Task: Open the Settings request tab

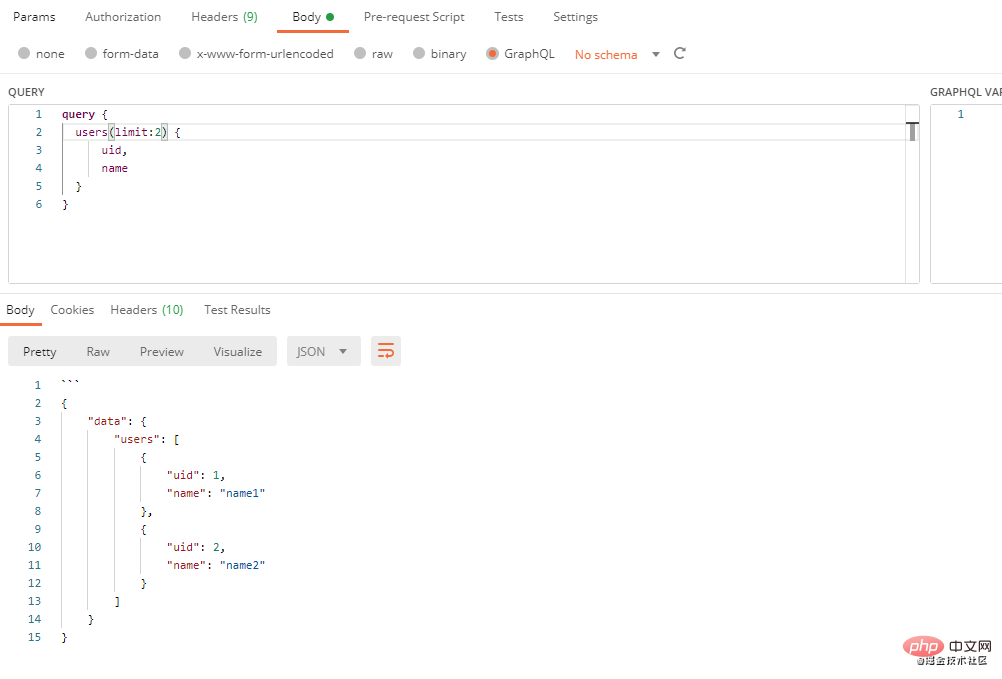Action: point(575,17)
